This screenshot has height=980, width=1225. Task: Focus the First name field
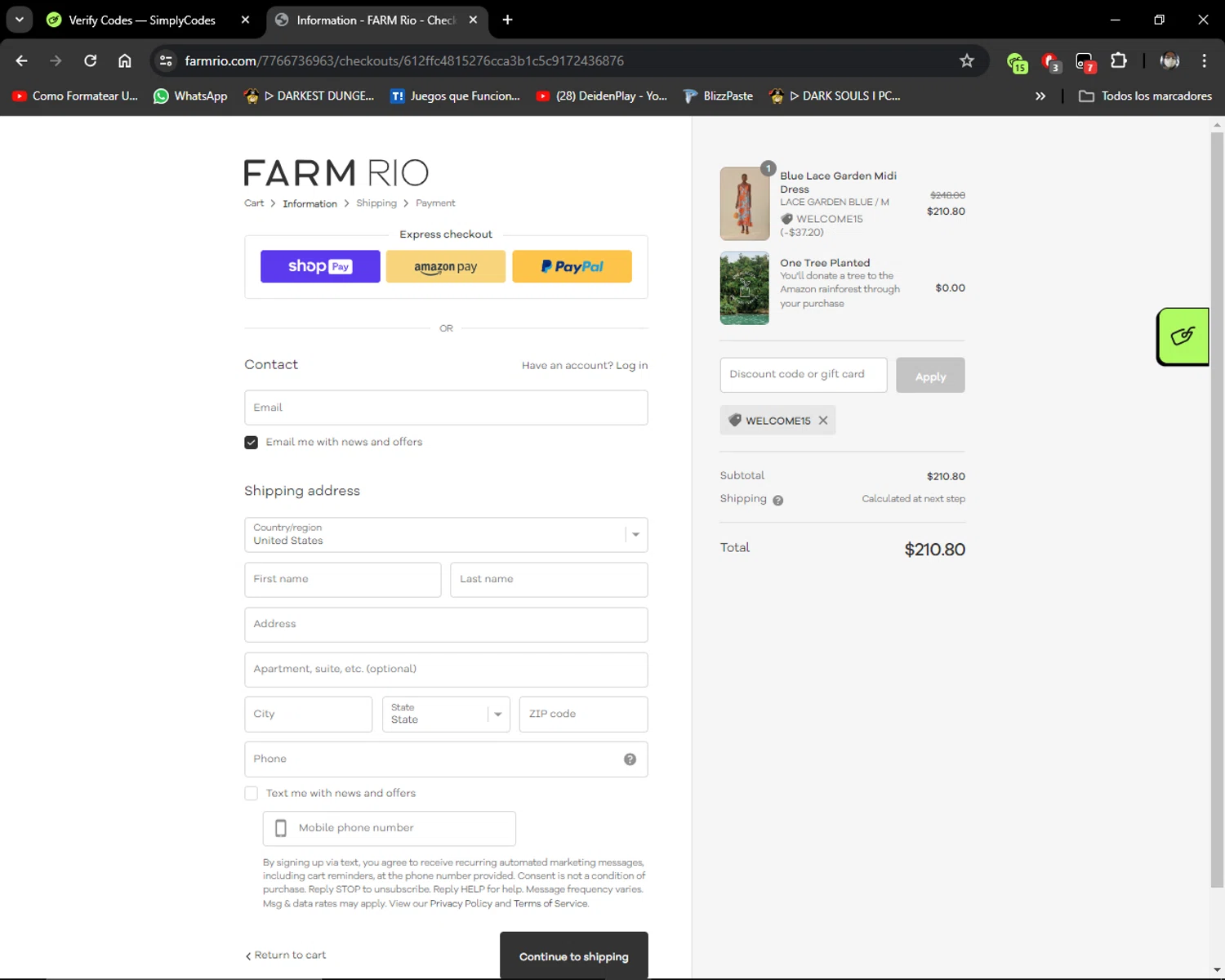pos(343,580)
